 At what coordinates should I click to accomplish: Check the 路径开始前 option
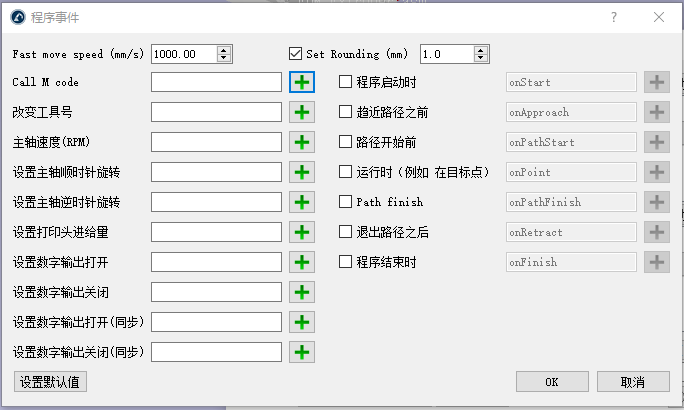[345, 142]
